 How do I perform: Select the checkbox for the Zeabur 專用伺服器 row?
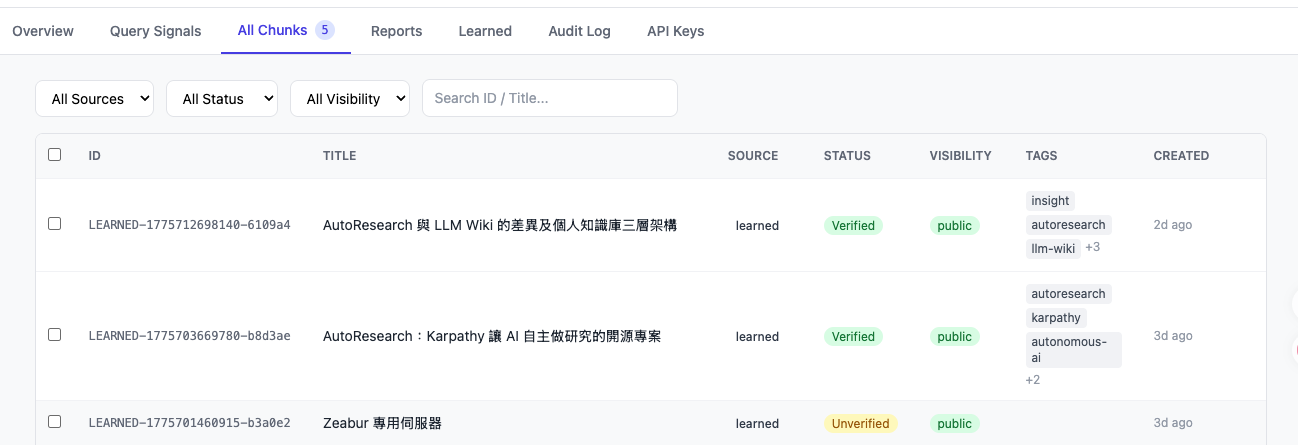[55, 422]
